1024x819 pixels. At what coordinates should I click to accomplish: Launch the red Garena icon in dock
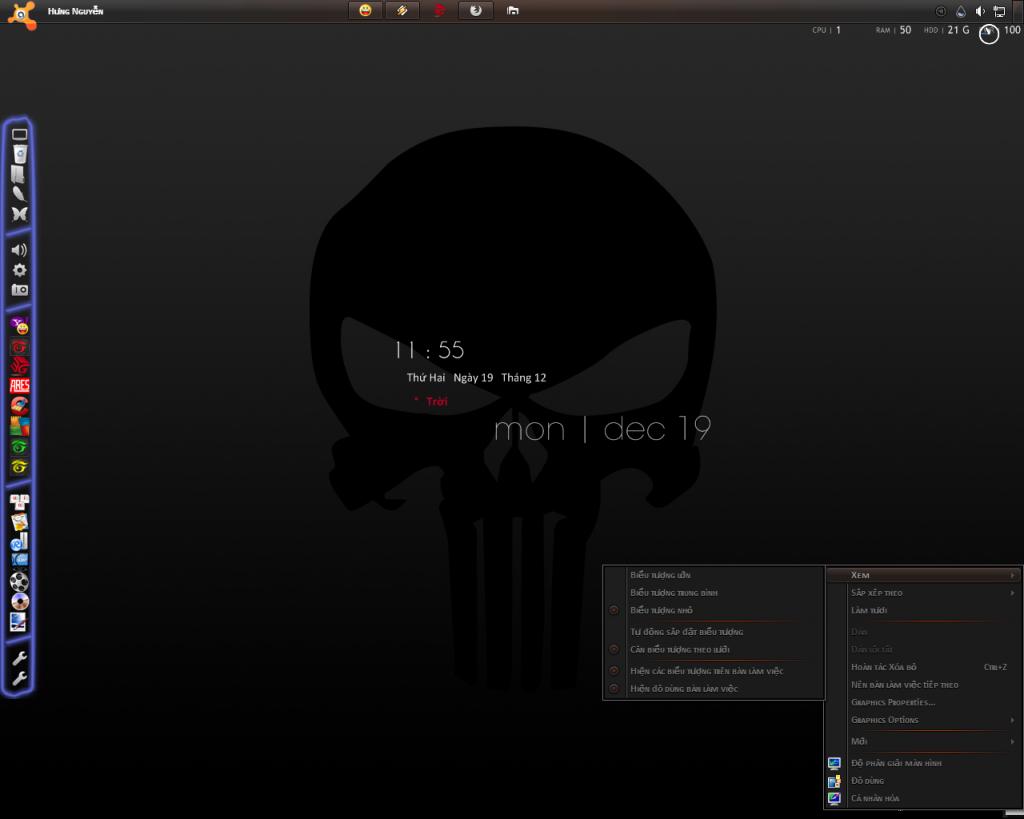pos(20,346)
